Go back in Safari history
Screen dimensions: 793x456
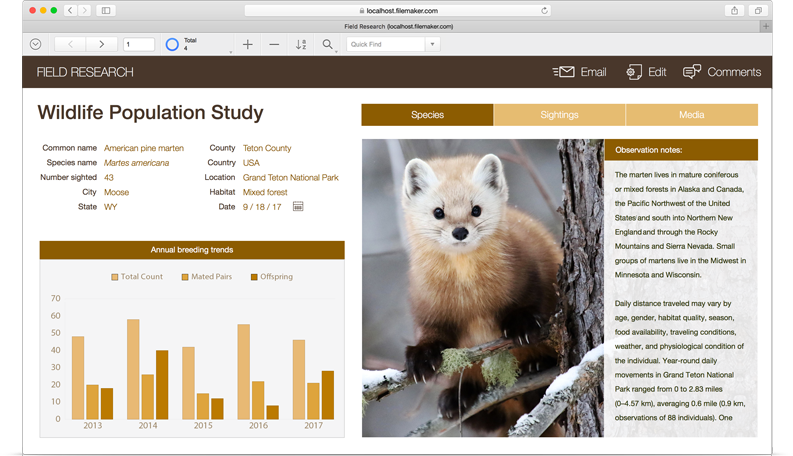[70, 10]
